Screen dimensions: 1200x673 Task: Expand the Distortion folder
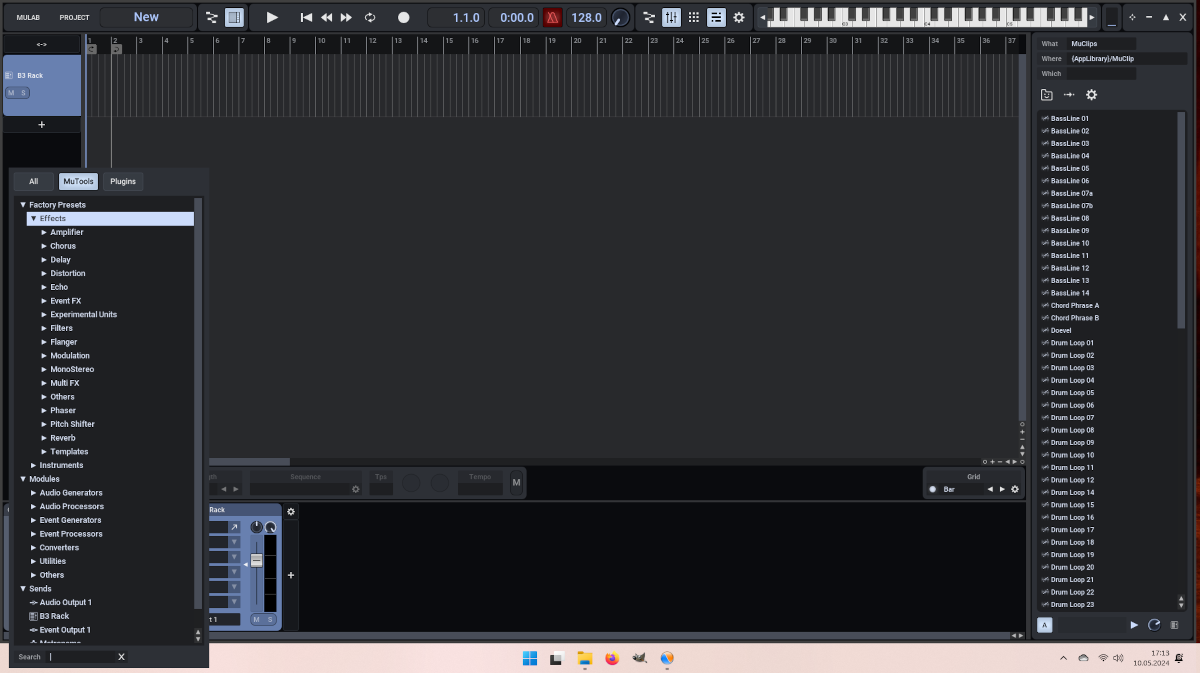(44, 273)
